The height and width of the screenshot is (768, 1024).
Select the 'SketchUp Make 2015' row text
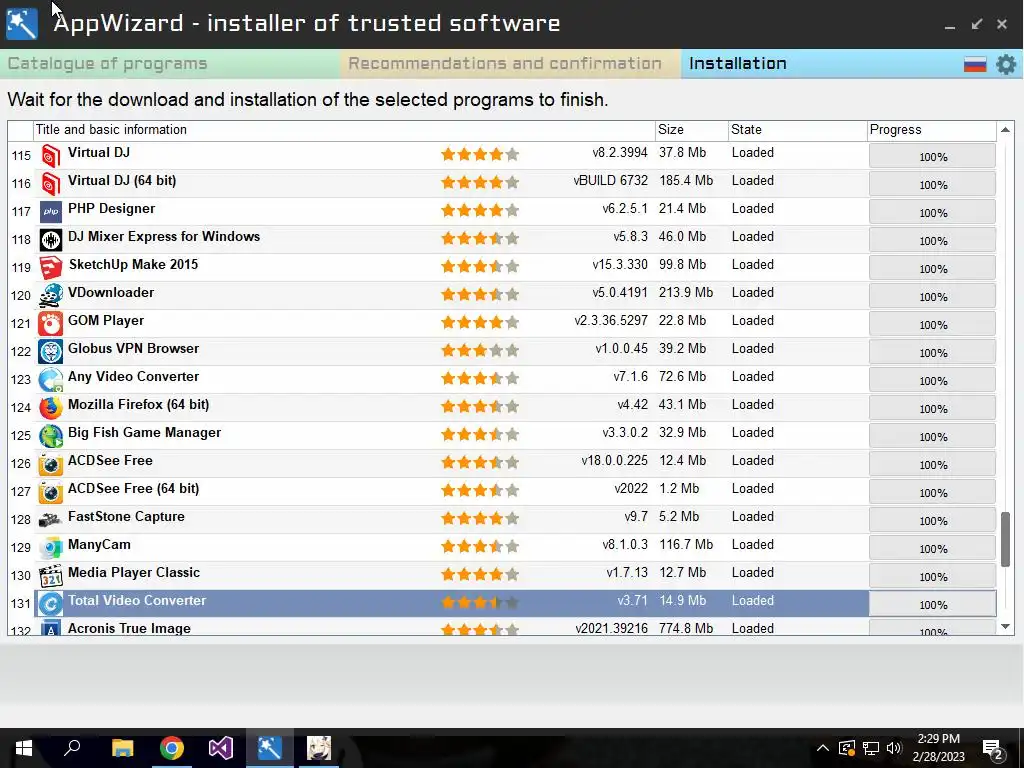(133, 265)
